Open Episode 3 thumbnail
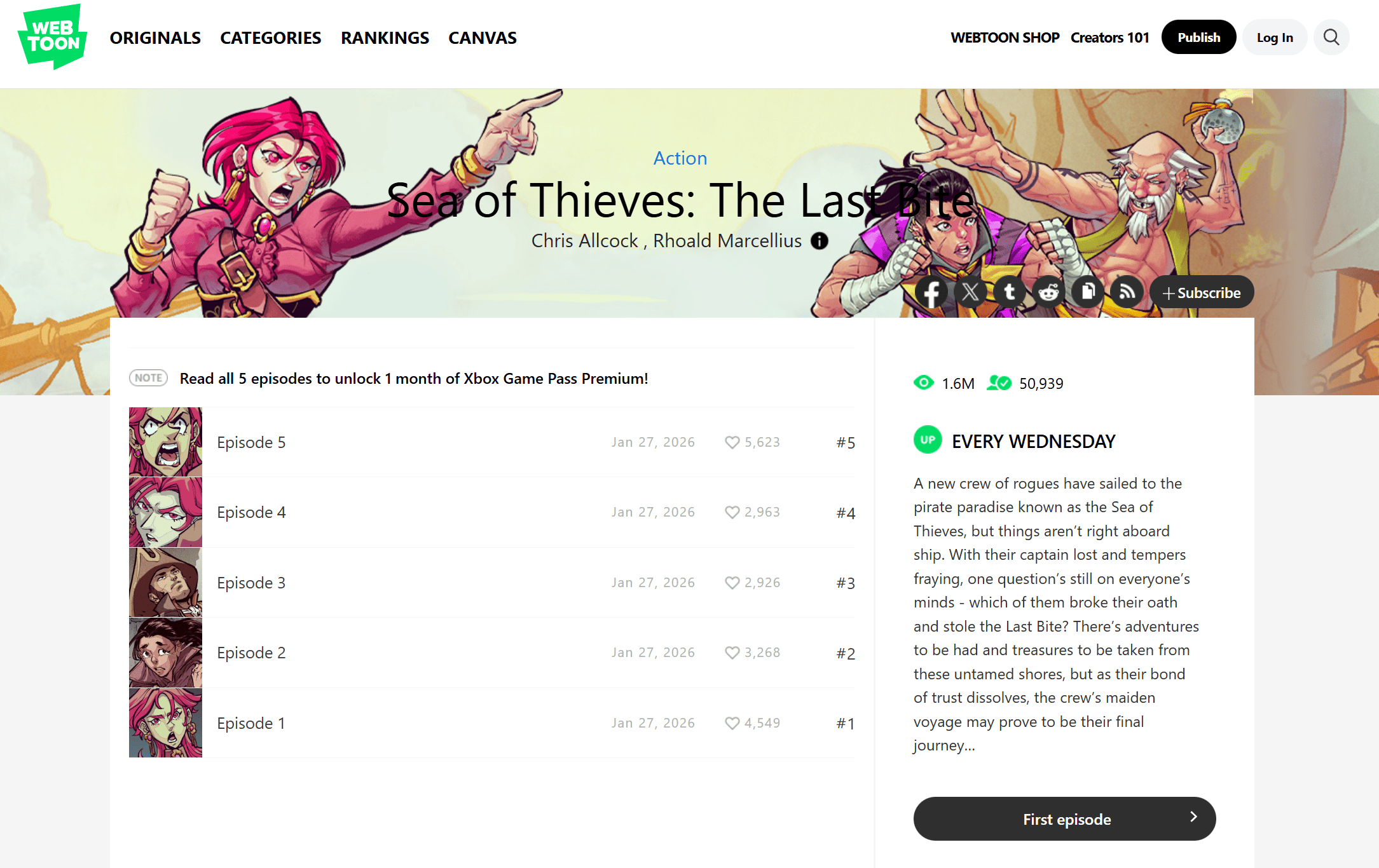This screenshot has height=868, width=1379. pos(165,583)
